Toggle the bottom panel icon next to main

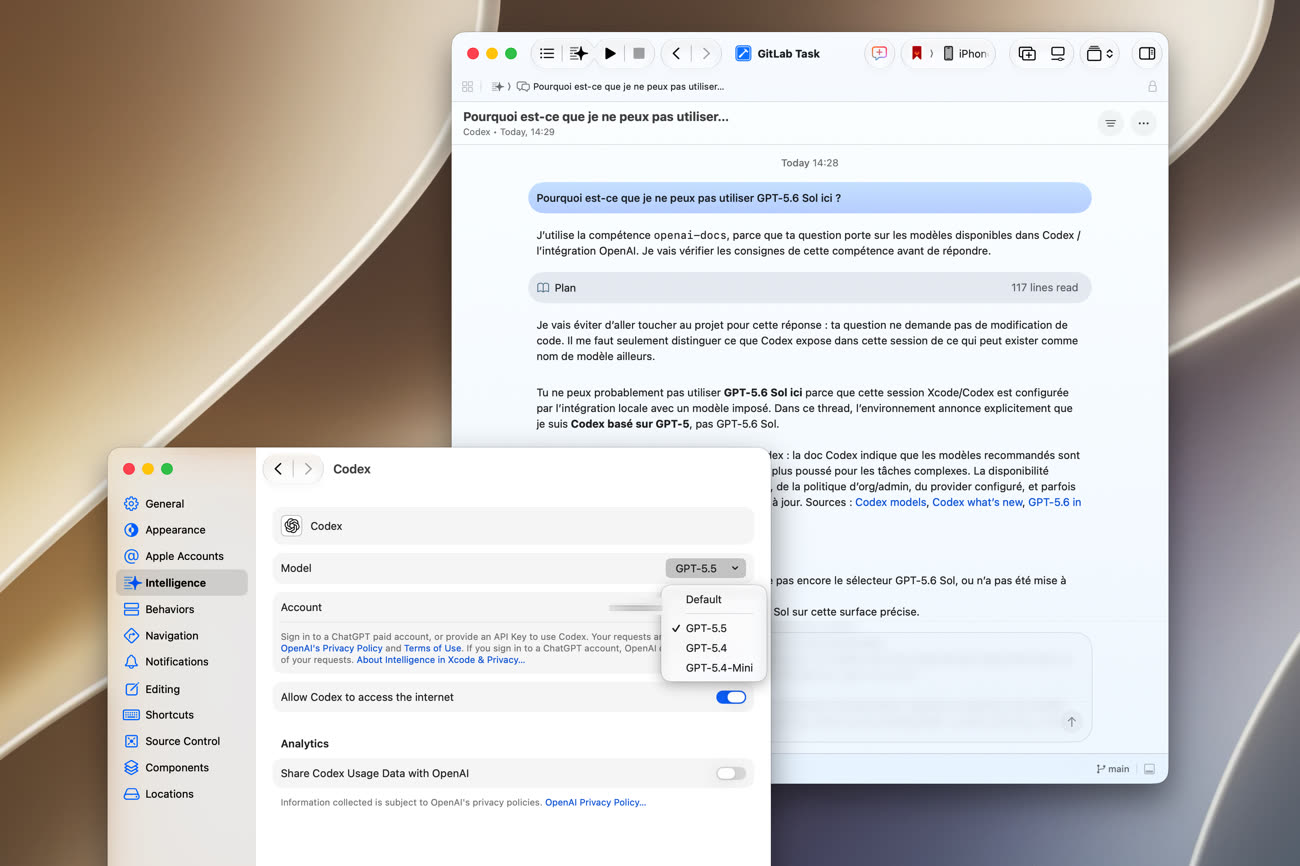(1149, 769)
